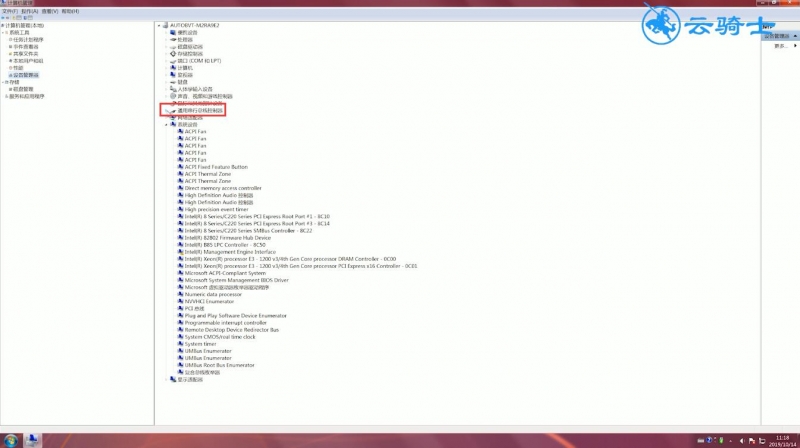
Task: Click Numeric data processor device icon
Action: point(180,294)
